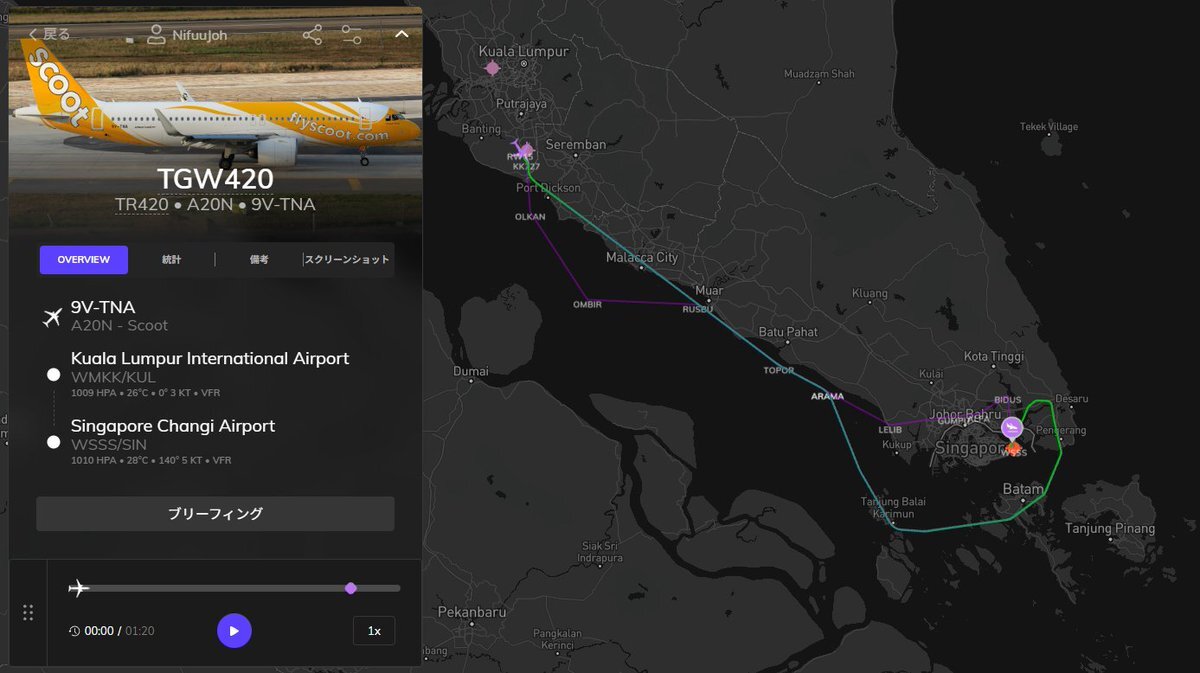Viewport: 1200px width, 673px height.
Task: Click the TGW420 callsign title
Action: [215, 178]
